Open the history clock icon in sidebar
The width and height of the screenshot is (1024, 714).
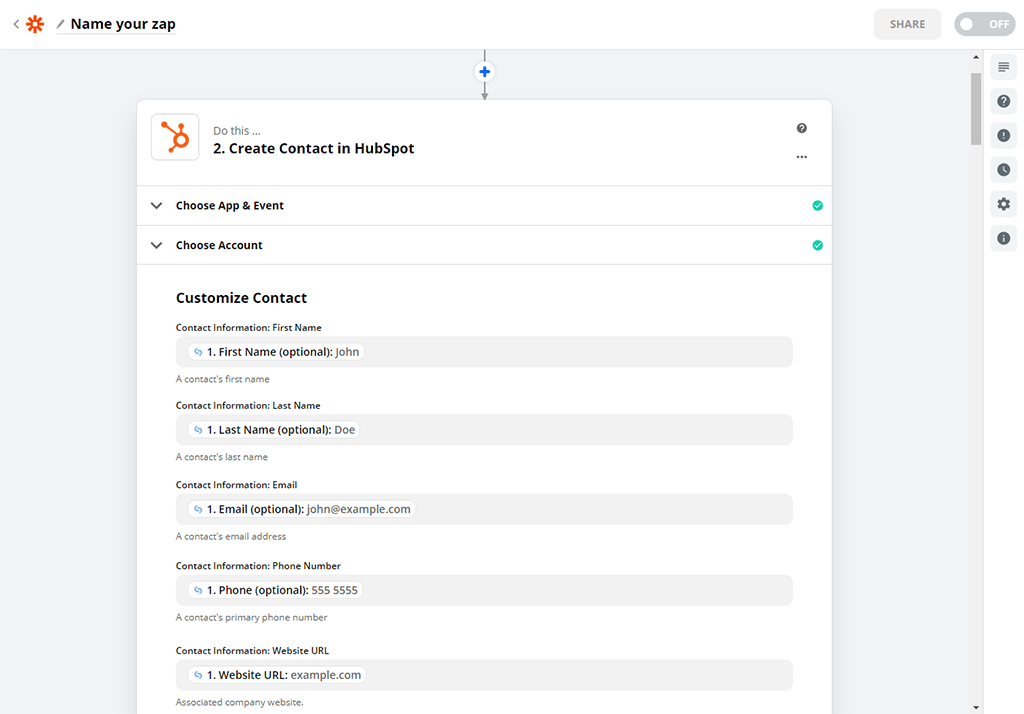(x=1003, y=170)
